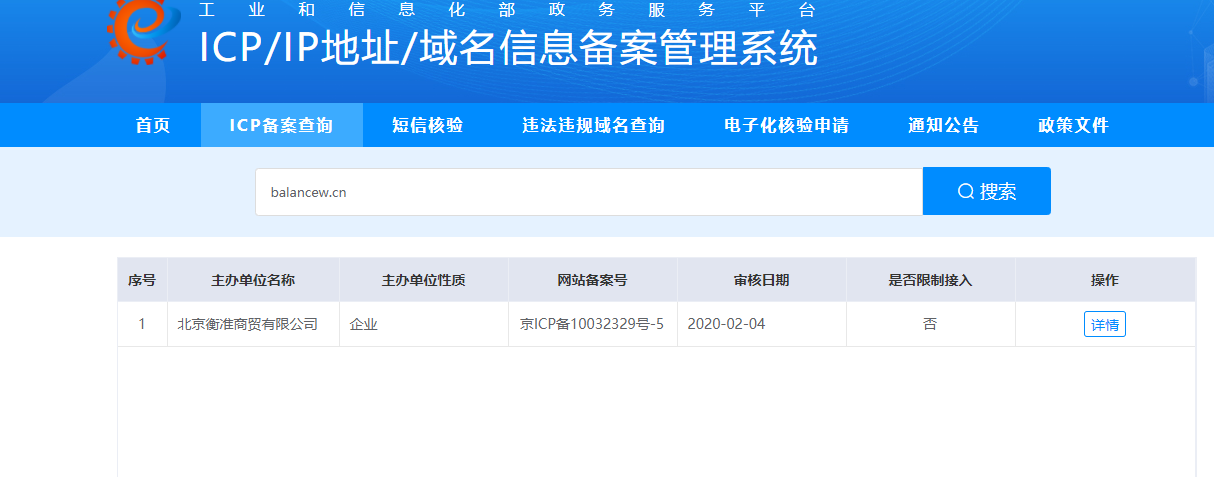1214x477 pixels.
Task: View 详情 for 北京衡准商贸有限公司
Action: (x=1104, y=325)
